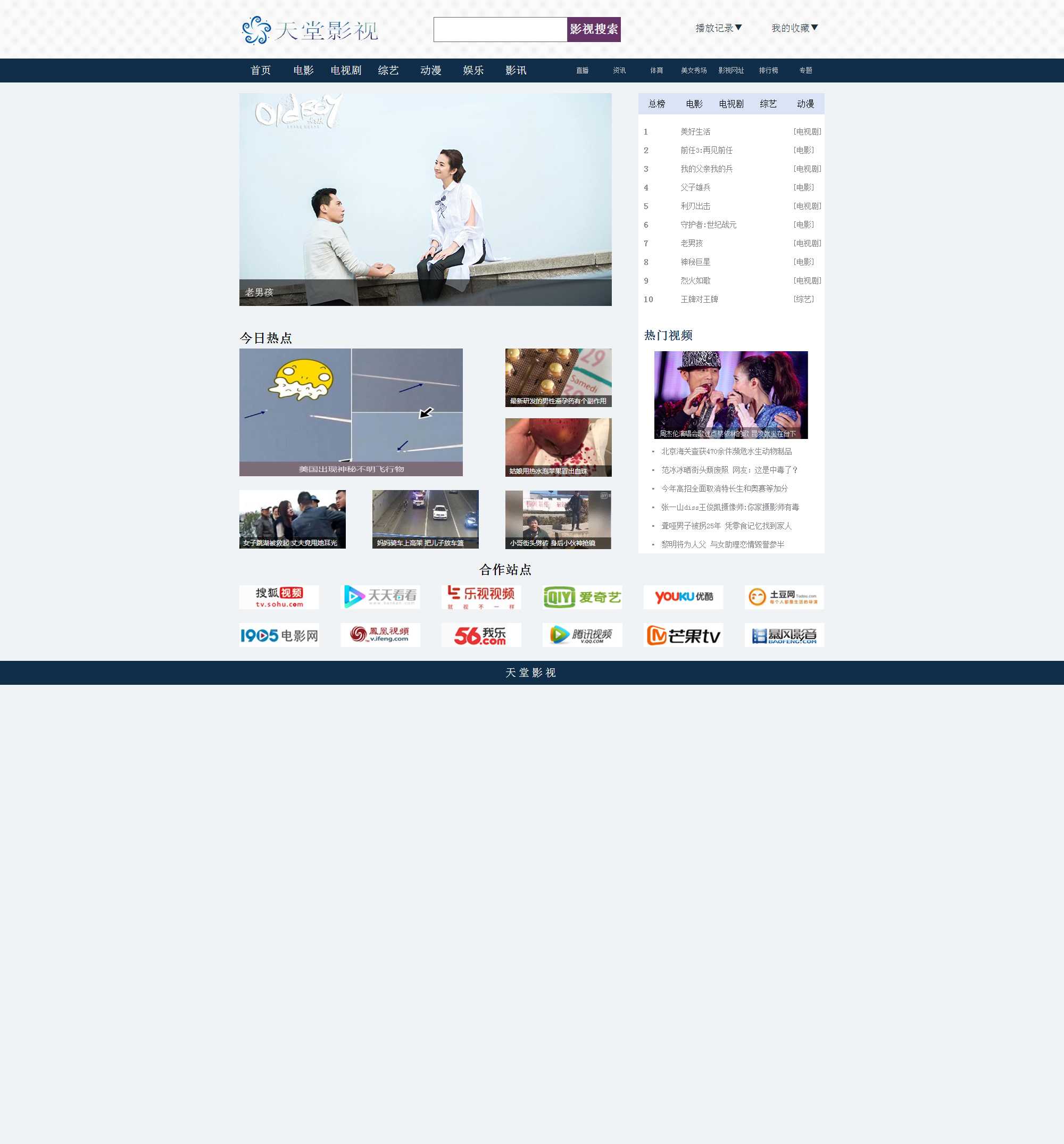1064x1144 pixels.
Task: Click the 腾讯视频 partner logo
Action: (582, 635)
